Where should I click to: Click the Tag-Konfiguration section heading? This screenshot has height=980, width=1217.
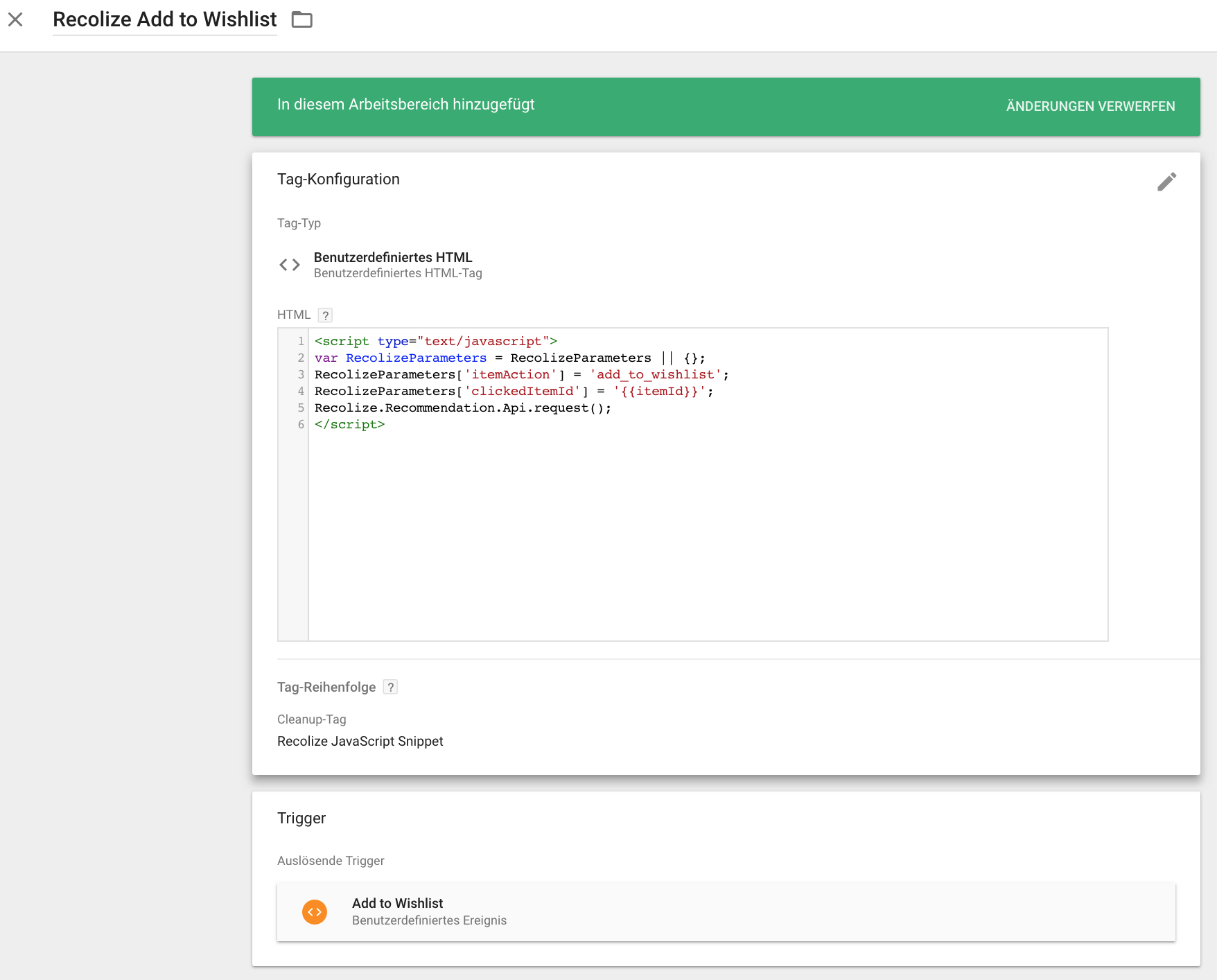[x=338, y=179]
